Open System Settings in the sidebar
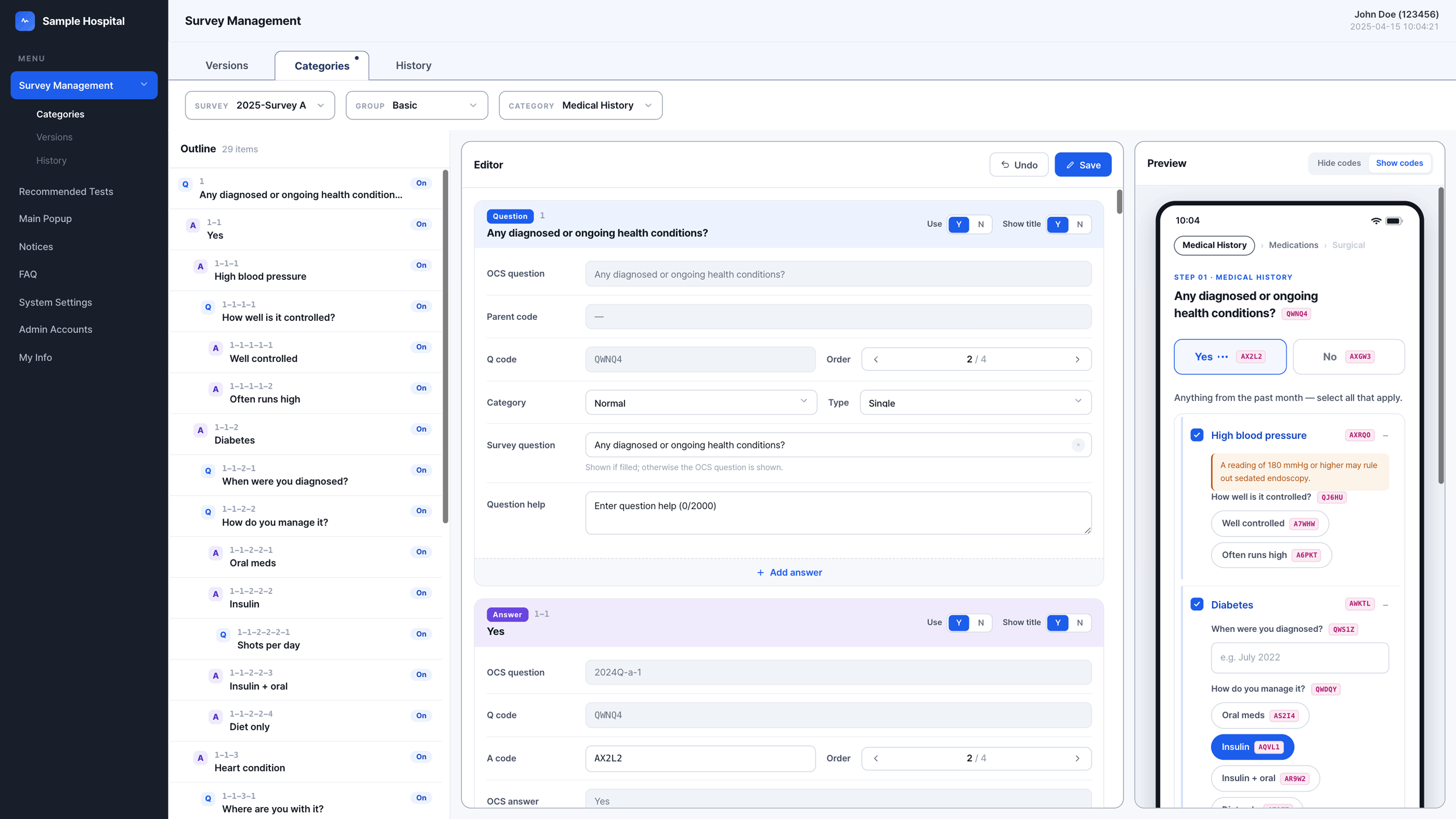 click(55, 302)
